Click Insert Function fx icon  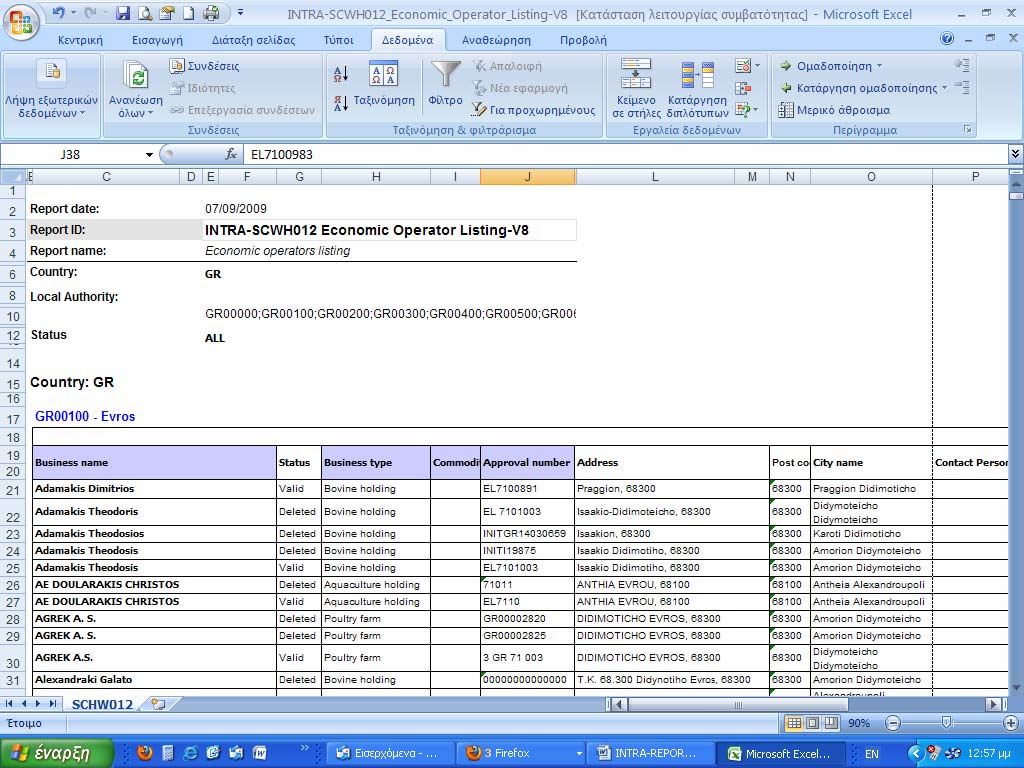coord(231,155)
